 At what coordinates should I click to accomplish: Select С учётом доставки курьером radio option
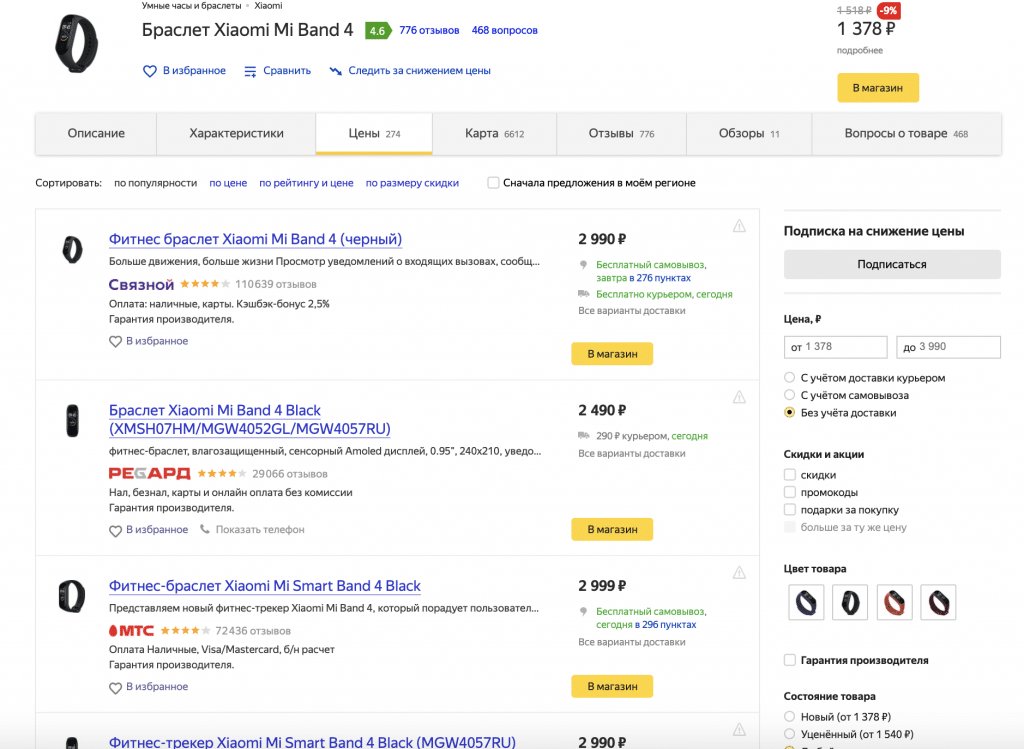pyautogui.click(x=790, y=378)
